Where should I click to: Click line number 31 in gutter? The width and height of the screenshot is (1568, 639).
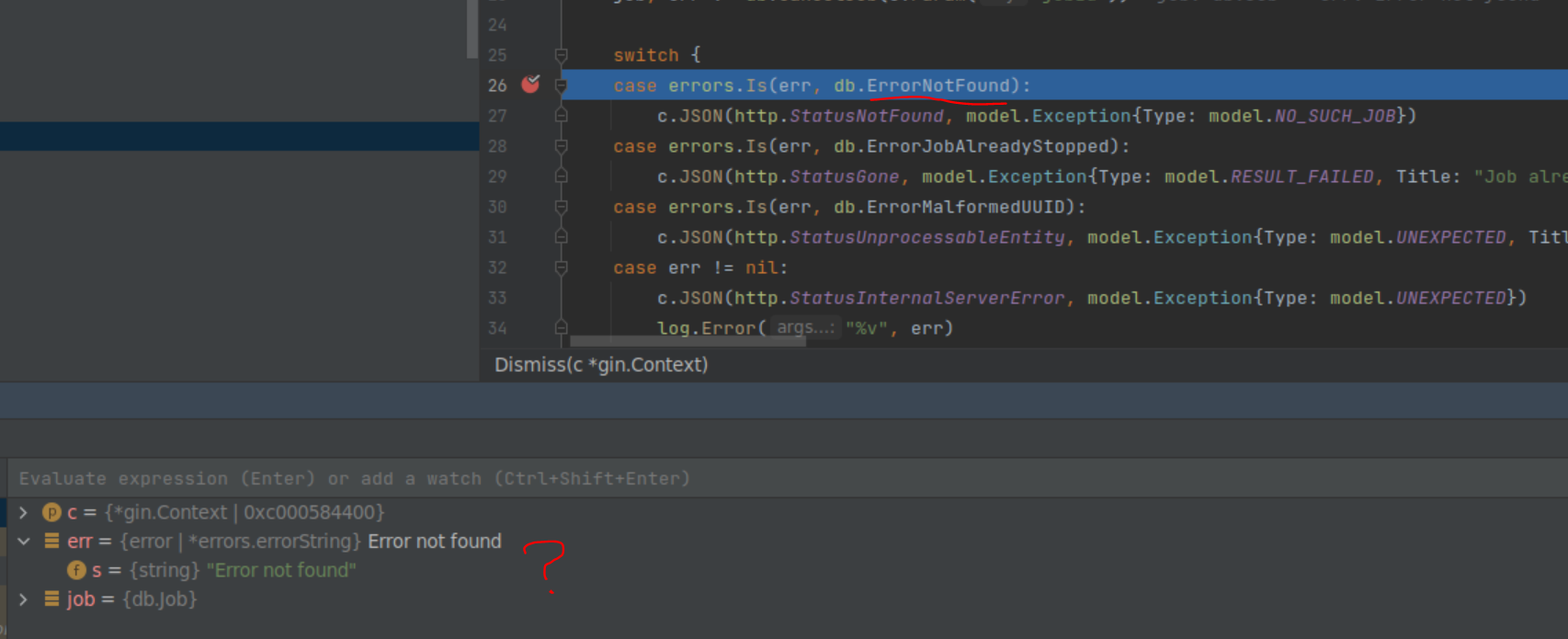(x=497, y=237)
